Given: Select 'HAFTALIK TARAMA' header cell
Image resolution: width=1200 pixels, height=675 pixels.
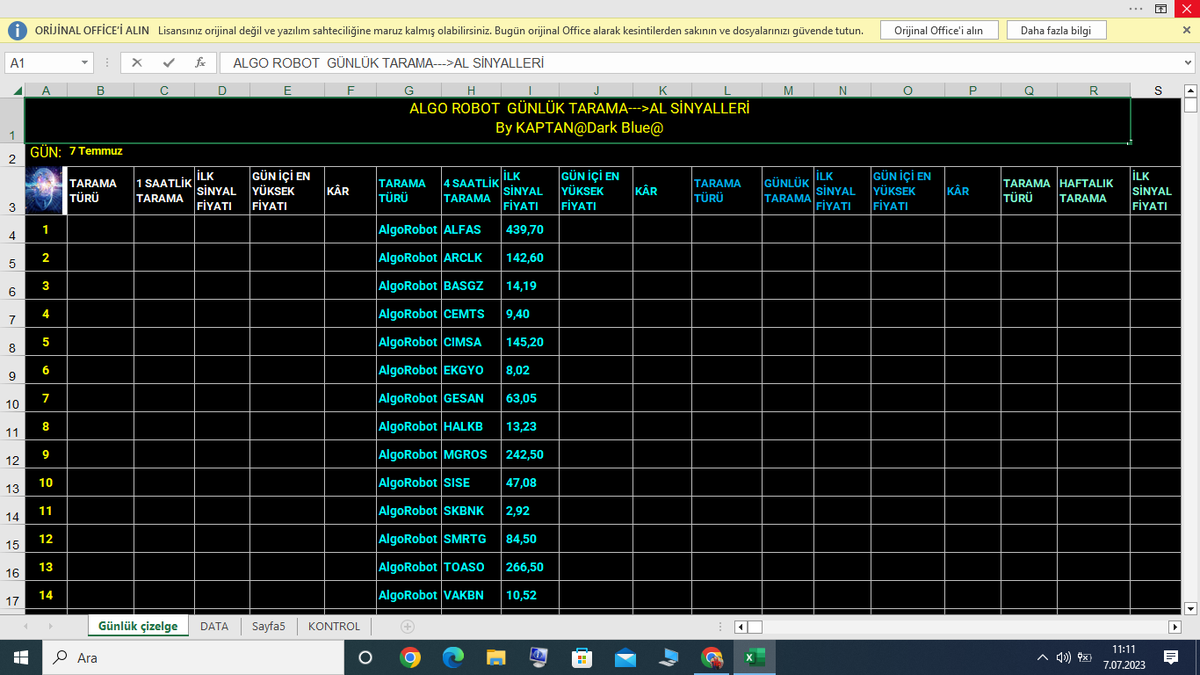Looking at the screenshot, I should (x=1093, y=190).
